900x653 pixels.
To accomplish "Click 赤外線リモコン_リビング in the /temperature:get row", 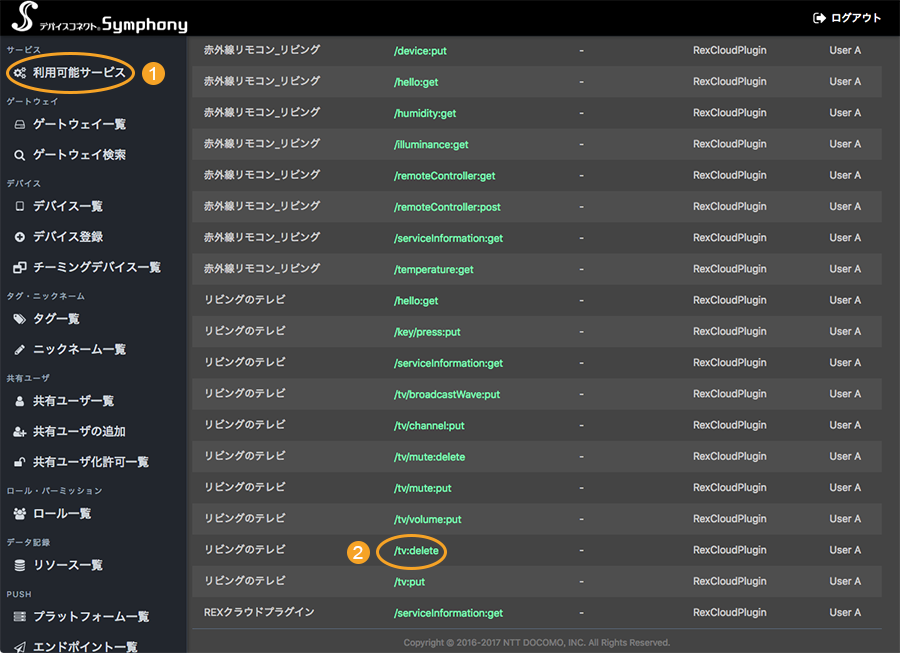I will click(x=262, y=269).
